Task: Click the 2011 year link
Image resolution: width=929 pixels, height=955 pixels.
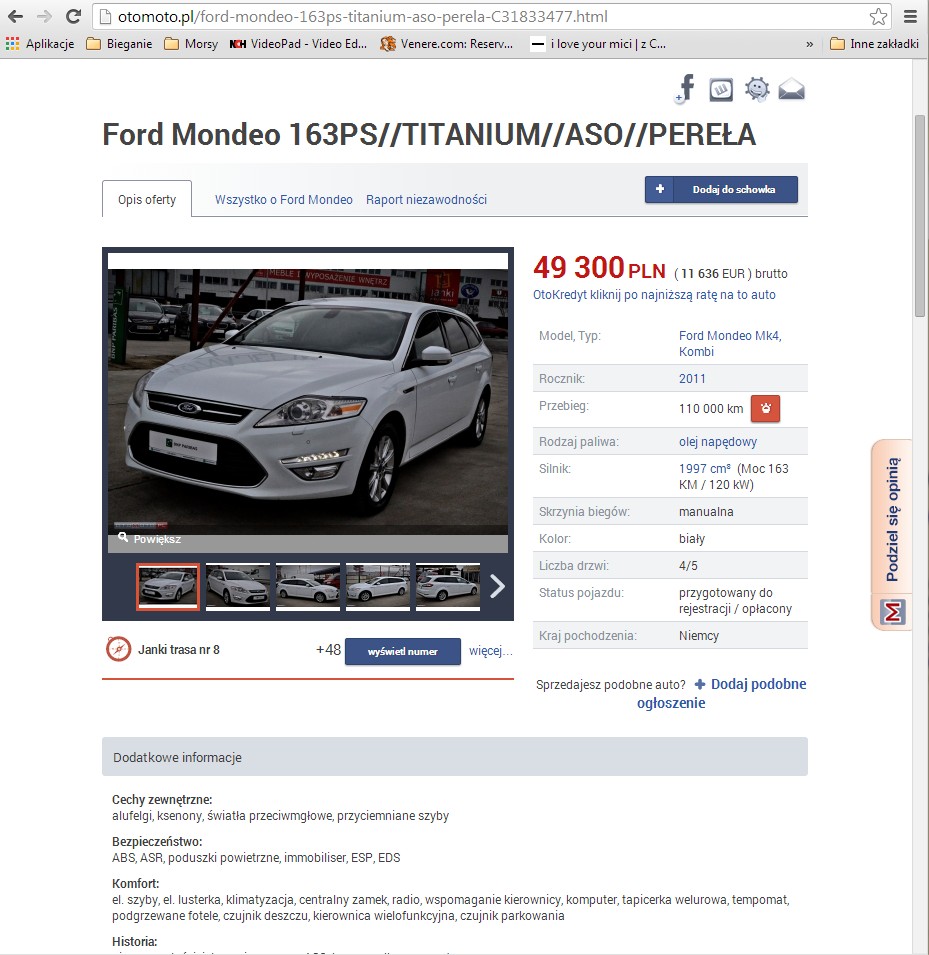Action: 692,379
